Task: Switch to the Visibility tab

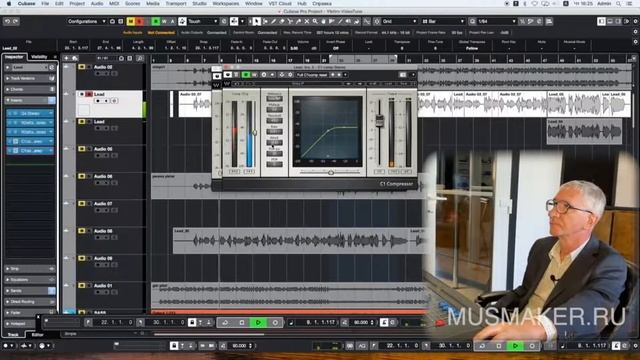Action: point(39,57)
